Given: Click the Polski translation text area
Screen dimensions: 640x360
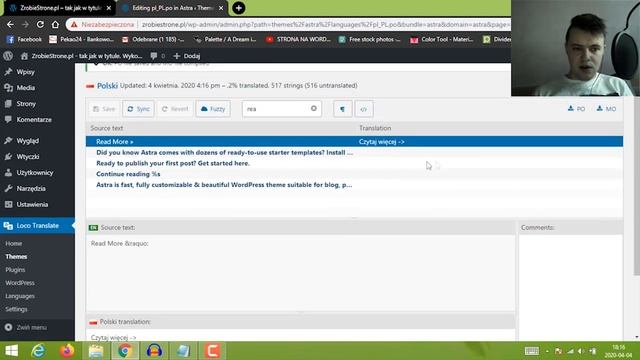Looking at the screenshot, I should 300,335.
